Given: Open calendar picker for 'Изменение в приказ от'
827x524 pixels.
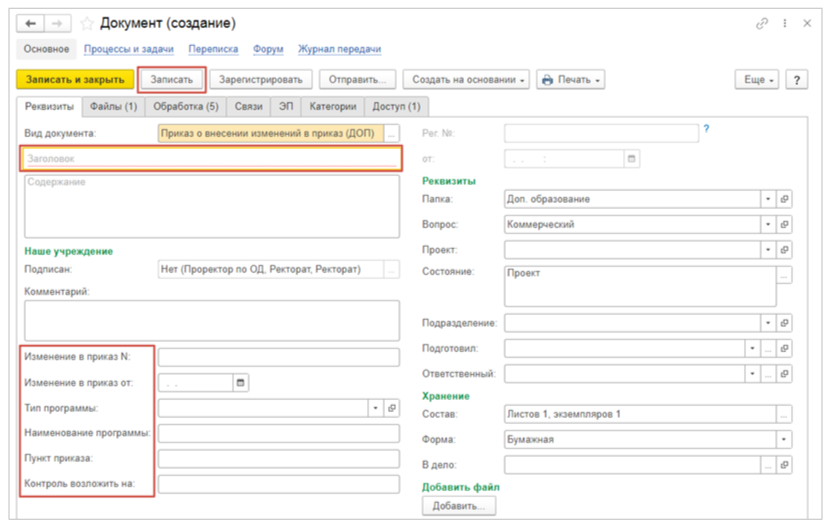Looking at the screenshot, I should click(x=240, y=382).
